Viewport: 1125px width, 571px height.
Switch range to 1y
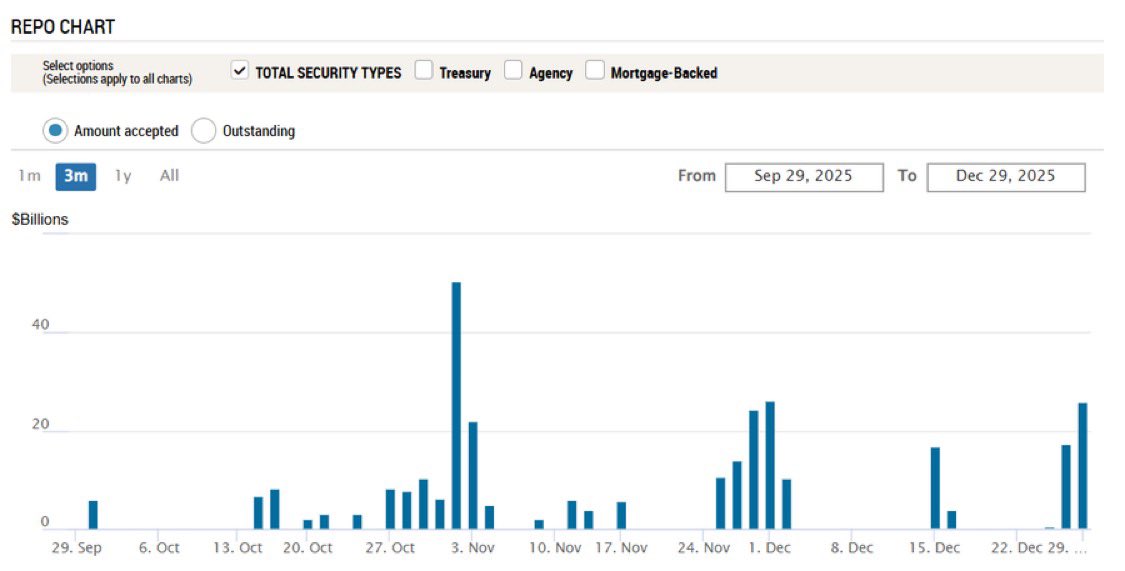click(x=123, y=176)
